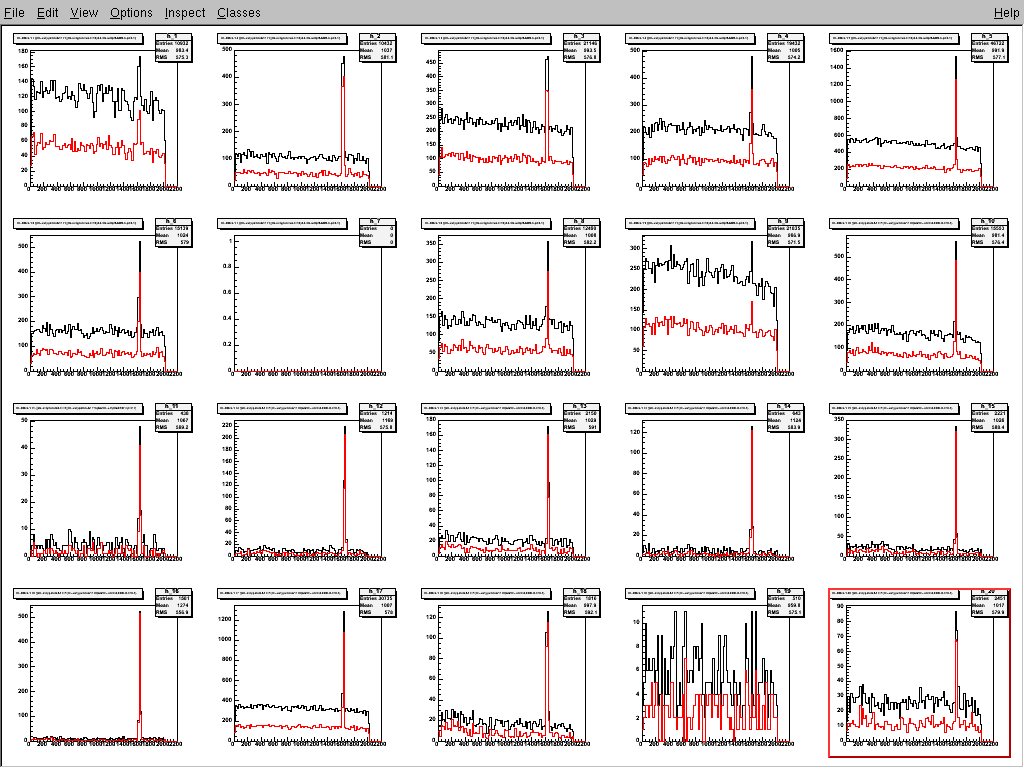Select the h_13 statistics box
Image resolution: width=1024 pixels, height=768 pixels.
[x=581, y=417]
